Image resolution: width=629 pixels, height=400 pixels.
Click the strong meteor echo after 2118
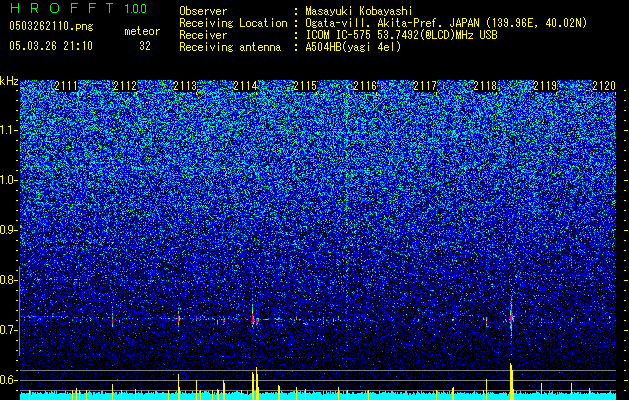click(x=511, y=318)
